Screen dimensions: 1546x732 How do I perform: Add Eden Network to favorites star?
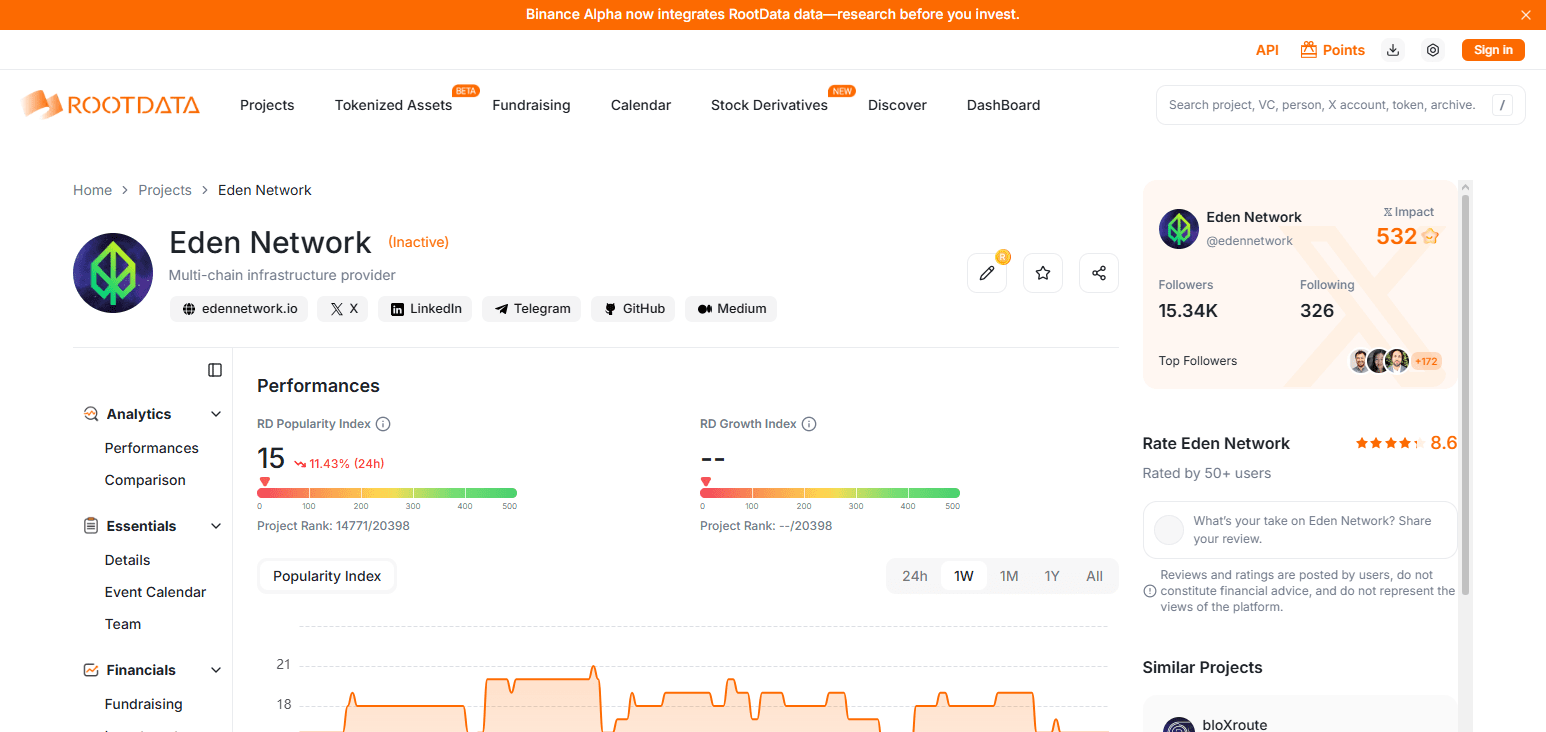[x=1043, y=273]
